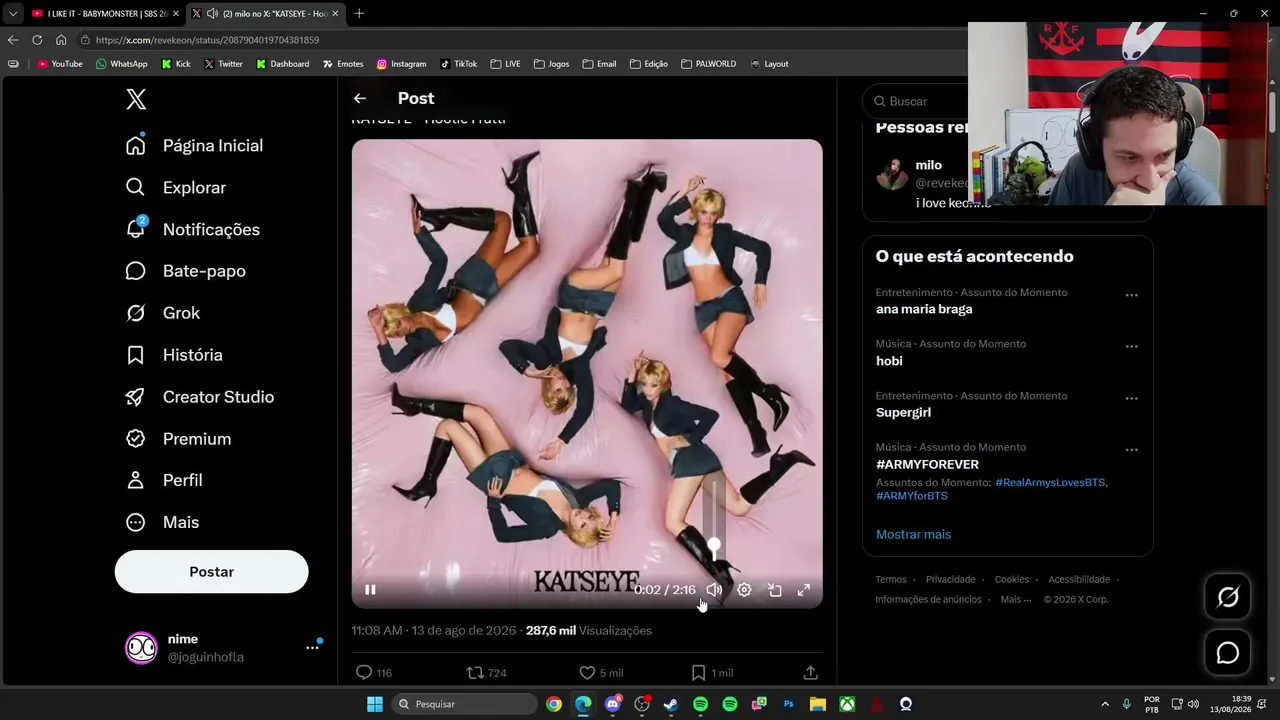Open the YouTube bookmark
The height and width of the screenshot is (720, 1280).
(60, 64)
